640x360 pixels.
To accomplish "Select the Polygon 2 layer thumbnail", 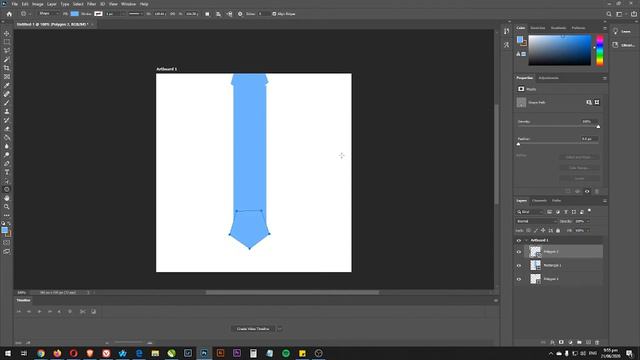I will [x=535, y=252].
